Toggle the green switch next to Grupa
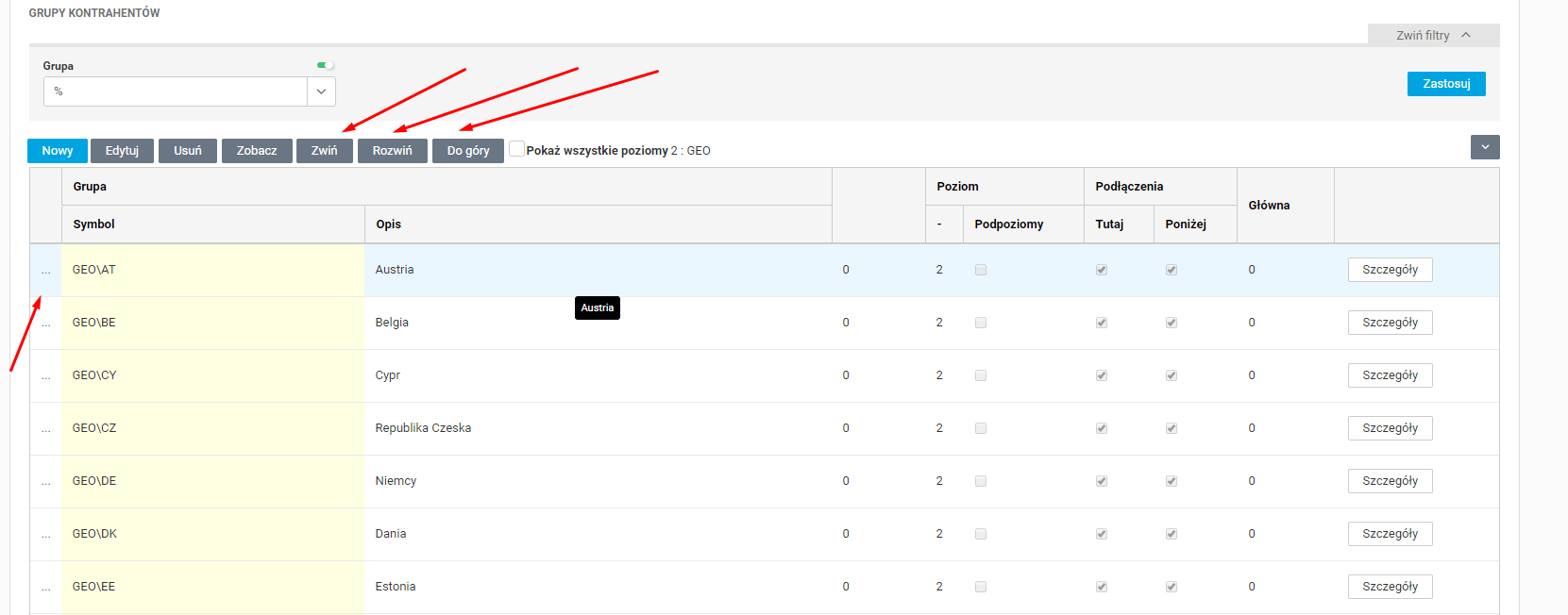1568x615 pixels. (325, 65)
